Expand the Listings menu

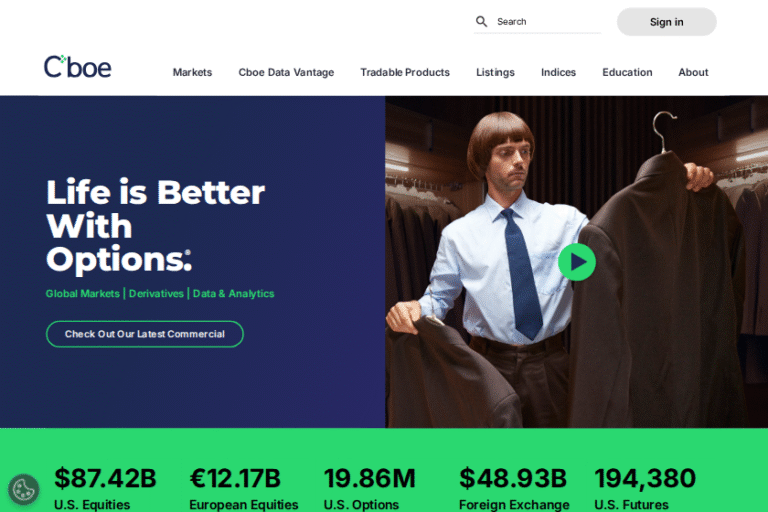(x=495, y=73)
